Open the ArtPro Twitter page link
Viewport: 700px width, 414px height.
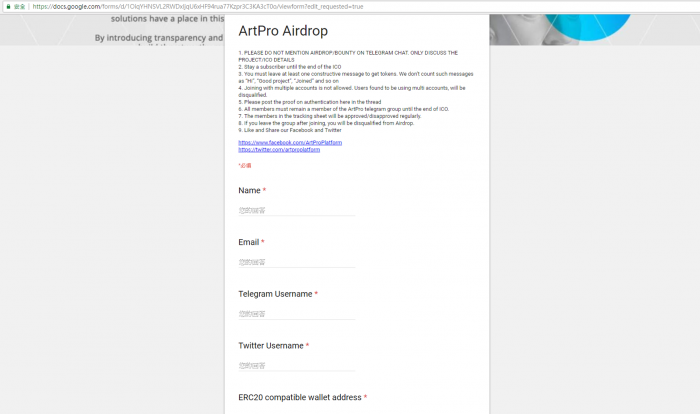tap(279, 150)
